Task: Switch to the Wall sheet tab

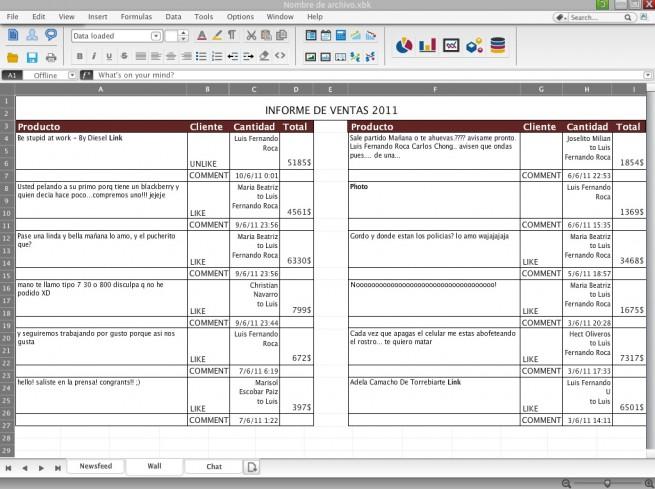Action: coord(153,466)
